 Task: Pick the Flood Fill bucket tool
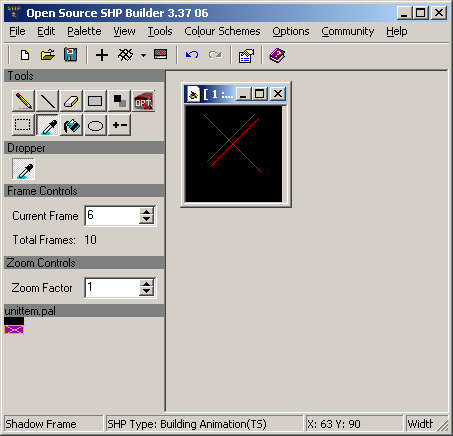click(x=71, y=125)
